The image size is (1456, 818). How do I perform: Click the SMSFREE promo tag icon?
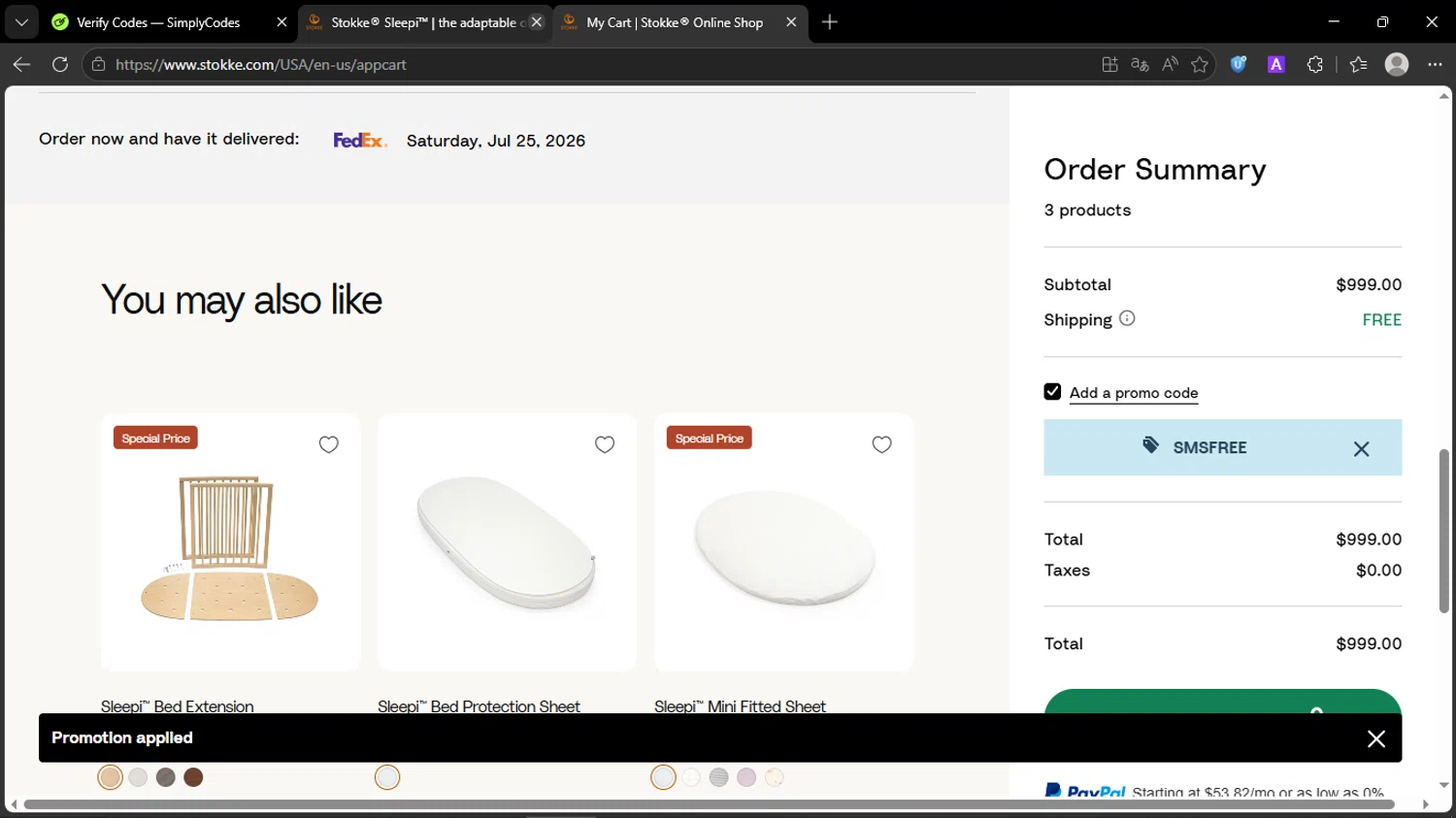pyautogui.click(x=1150, y=445)
